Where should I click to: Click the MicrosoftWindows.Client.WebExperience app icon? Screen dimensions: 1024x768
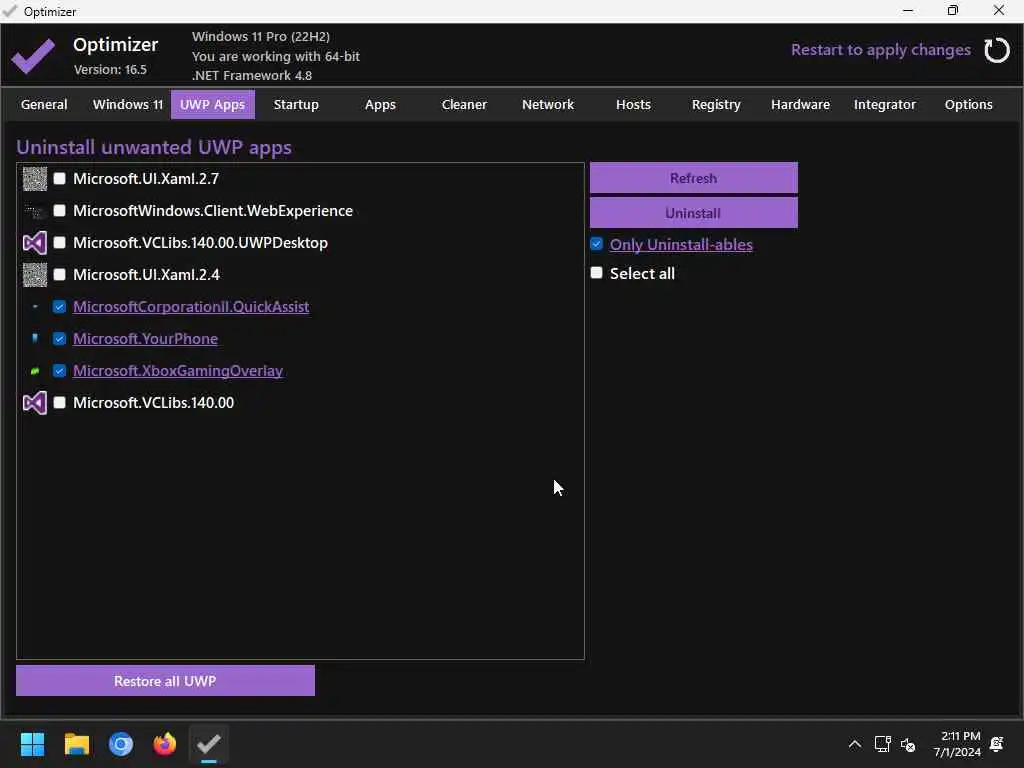coord(35,211)
